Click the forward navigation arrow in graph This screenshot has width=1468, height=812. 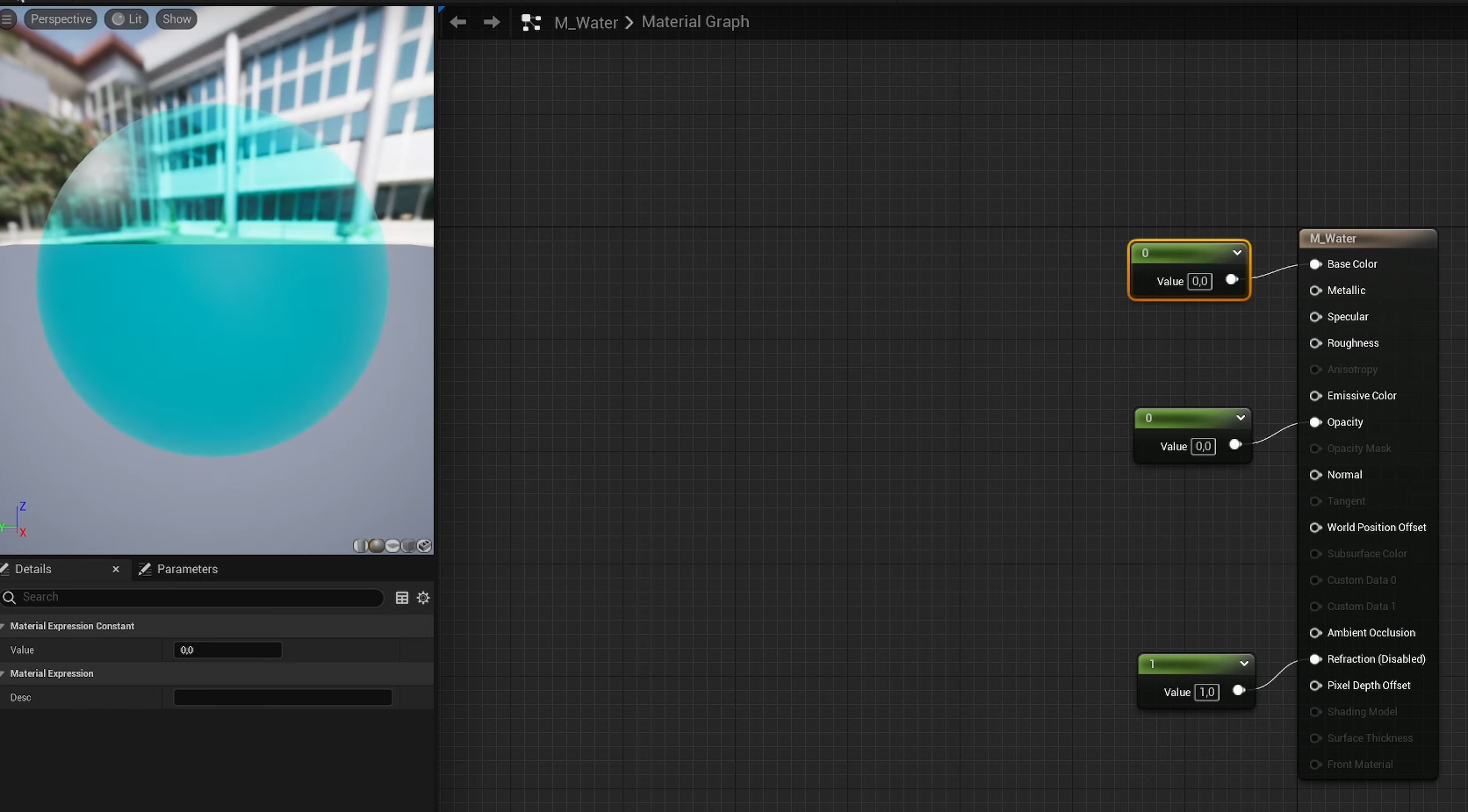[x=492, y=22]
